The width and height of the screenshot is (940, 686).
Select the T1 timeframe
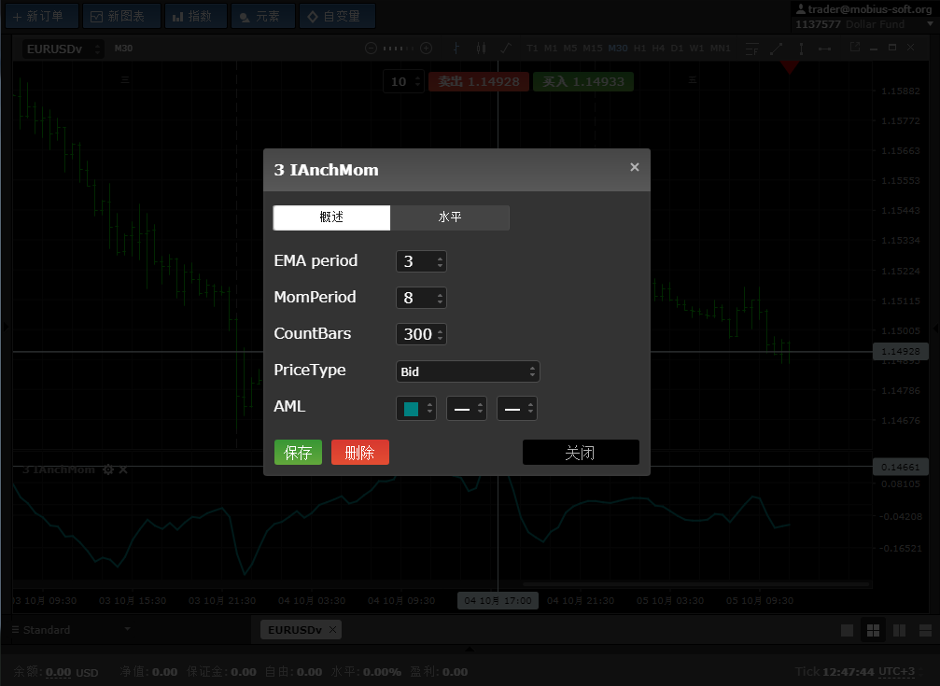[x=532, y=48]
